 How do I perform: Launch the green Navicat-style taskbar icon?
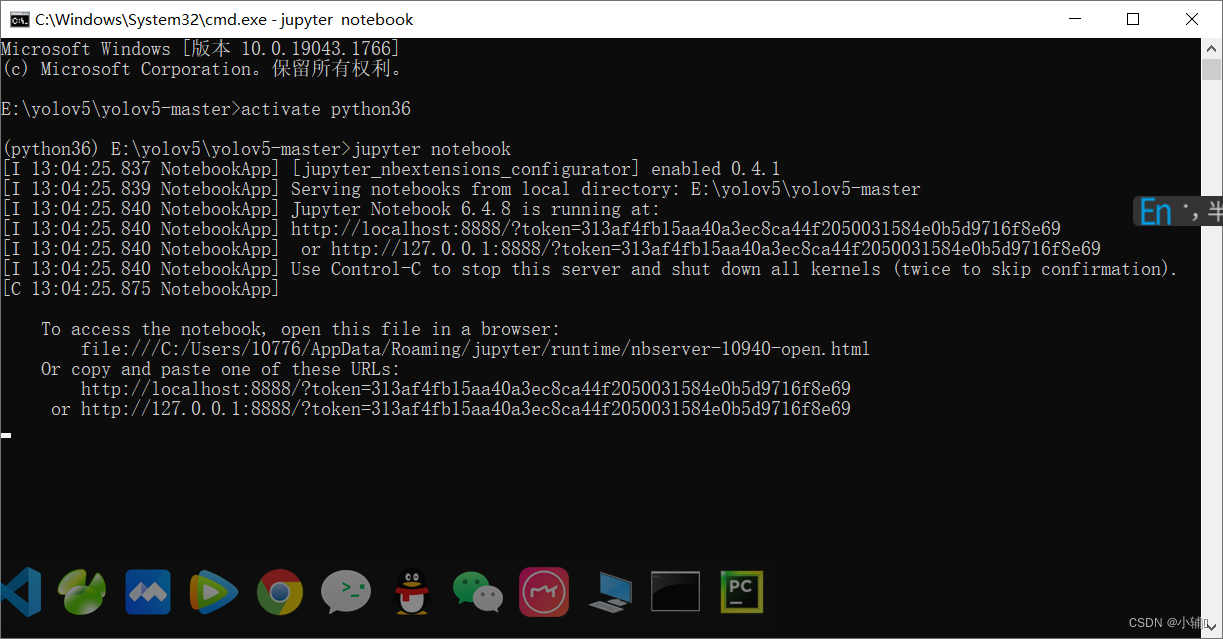pos(82,591)
